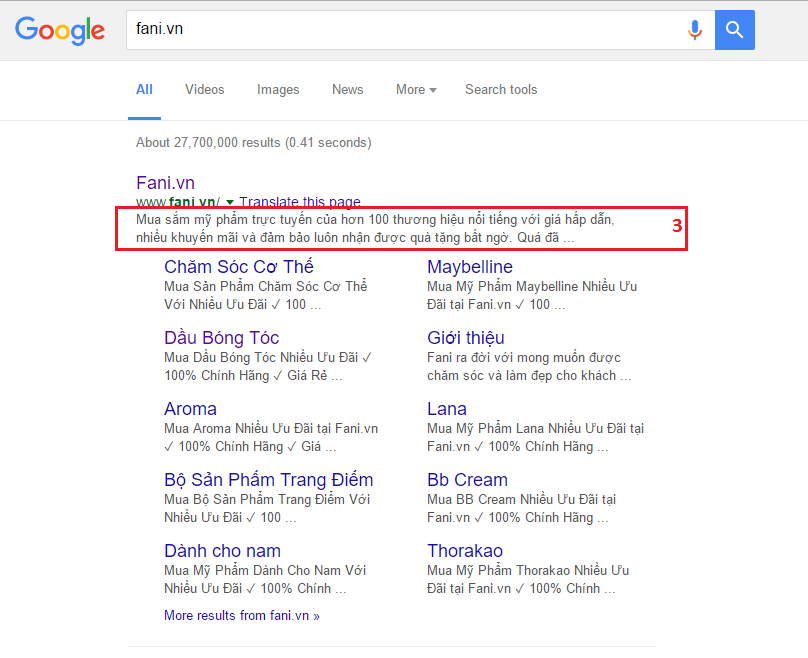Open the News tab
Image resolution: width=808 pixels, height=658 pixels.
[347, 90]
